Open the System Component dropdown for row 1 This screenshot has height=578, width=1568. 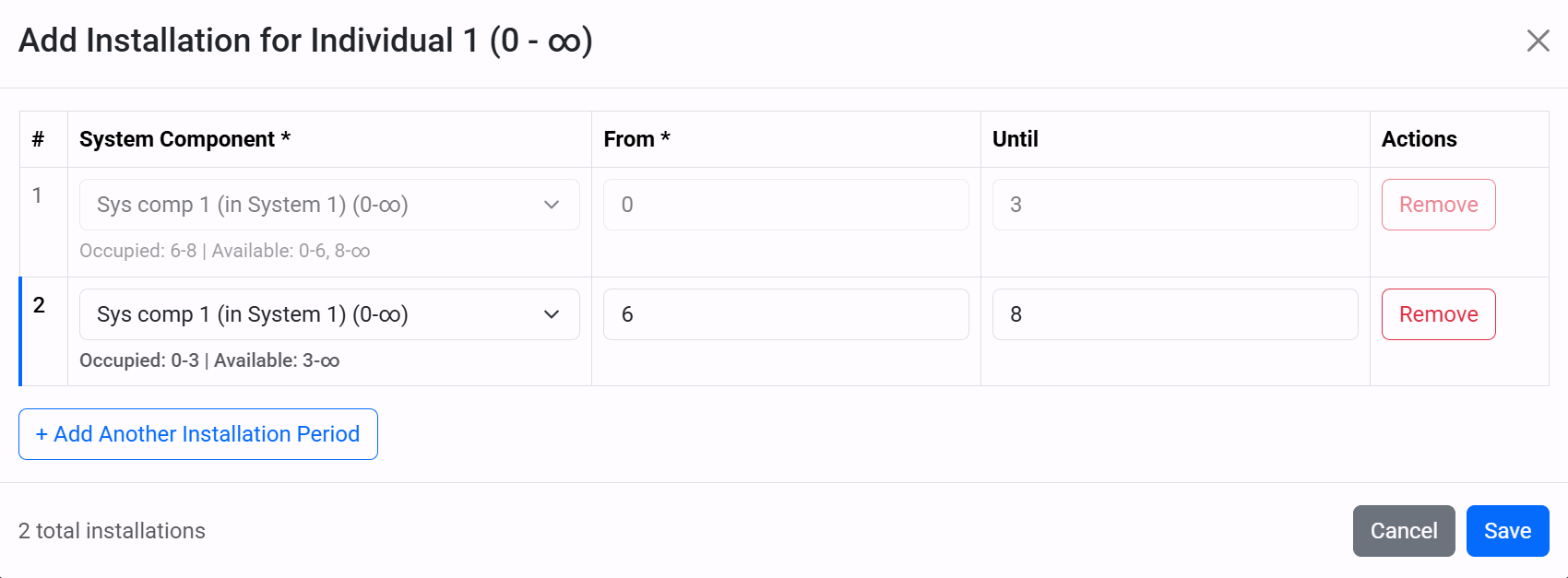(x=328, y=204)
